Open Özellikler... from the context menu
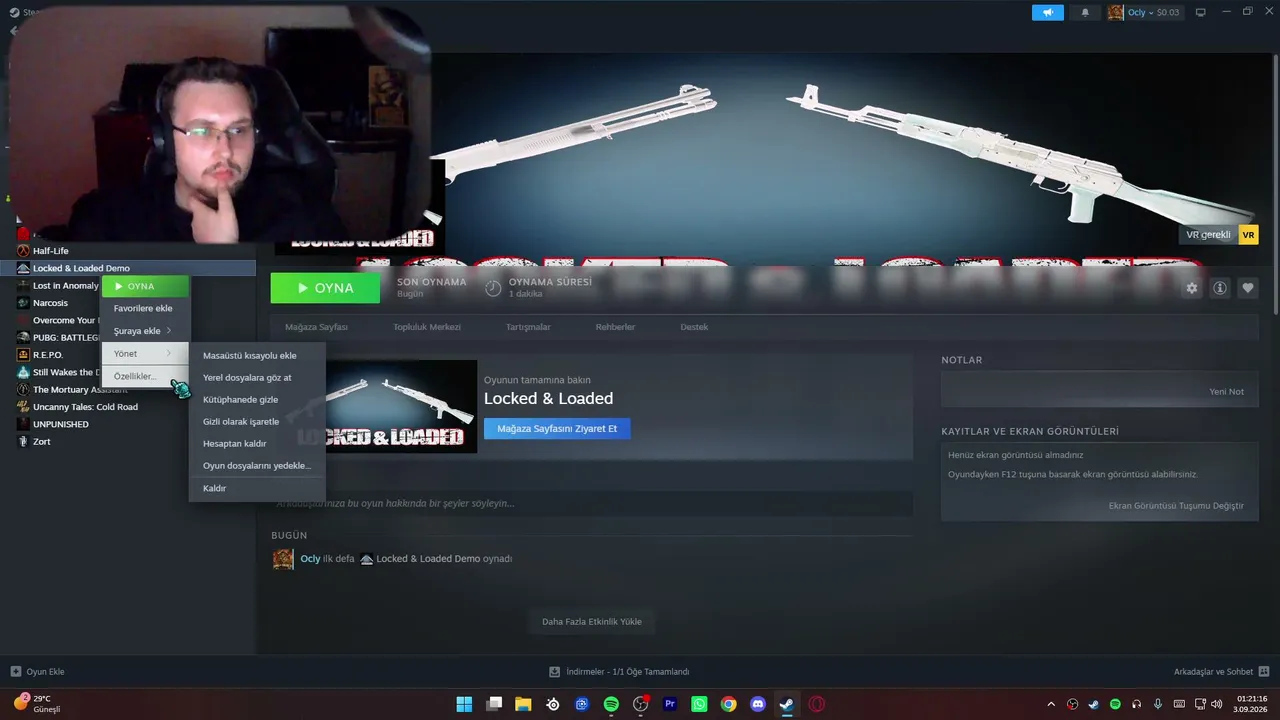 [x=145, y=376]
